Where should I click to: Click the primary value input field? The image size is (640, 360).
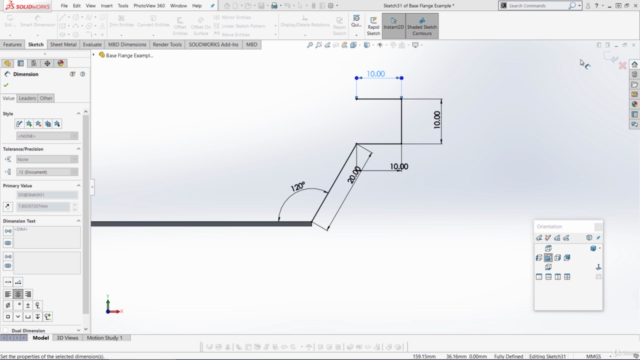pos(43,207)
